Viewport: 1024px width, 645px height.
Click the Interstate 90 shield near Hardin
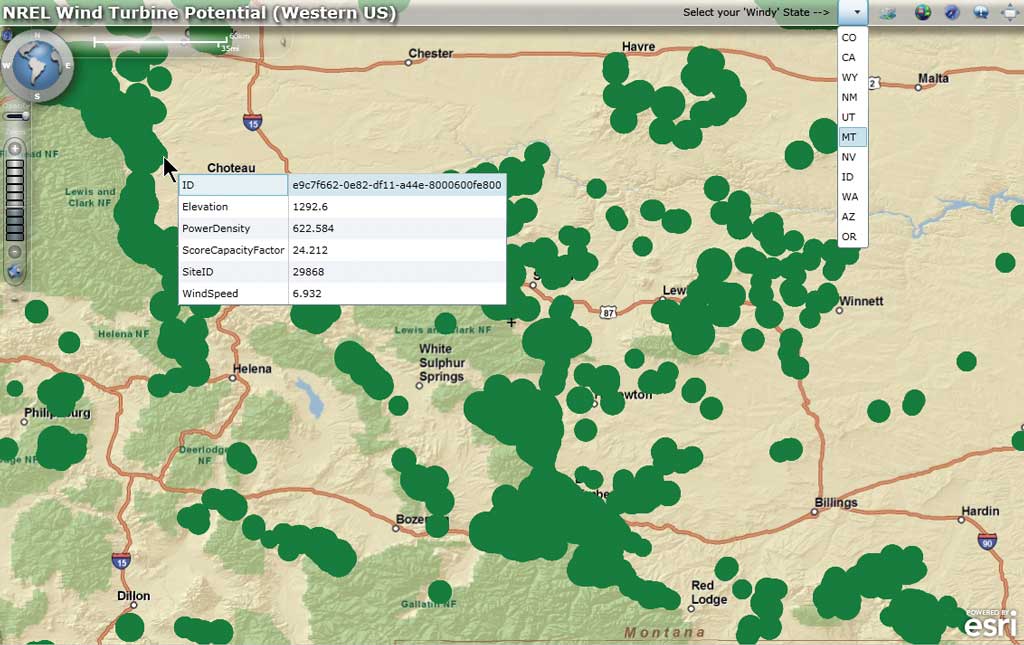point(987,541)
